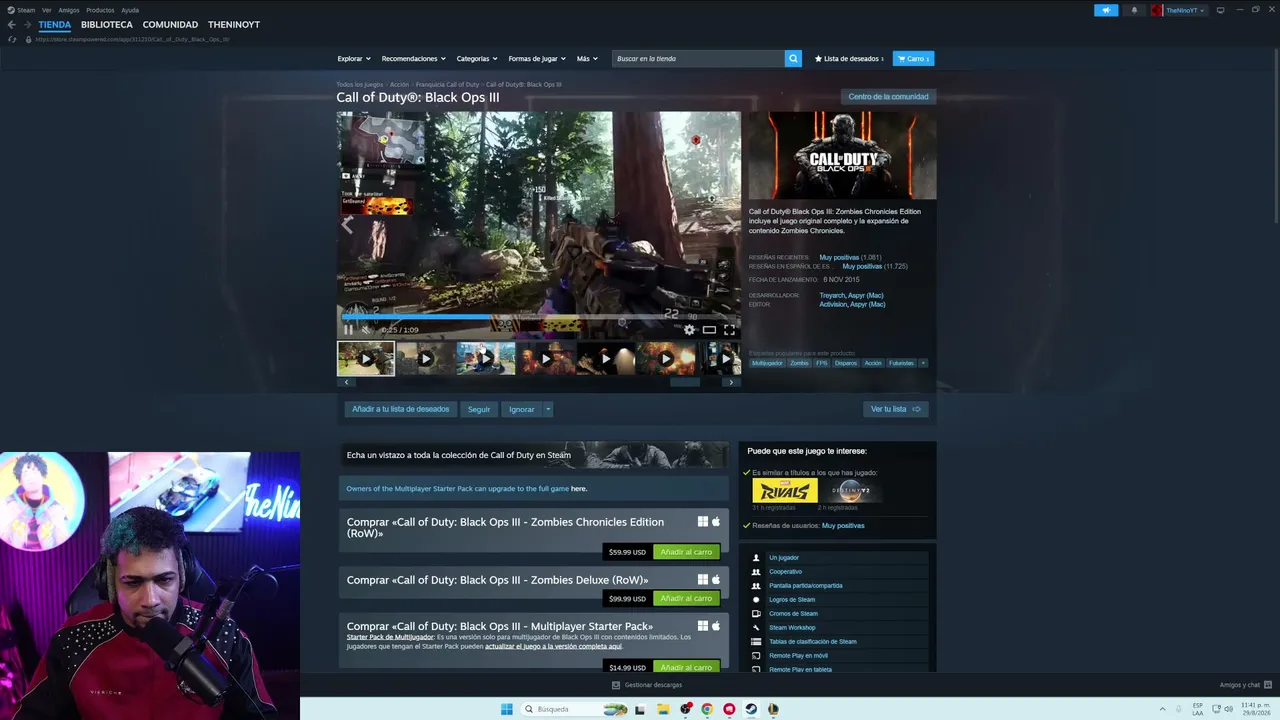Expand the Explorar dropdown
Image resolution: width=1280 pixels, height=720 pixels.
(354, 59)
